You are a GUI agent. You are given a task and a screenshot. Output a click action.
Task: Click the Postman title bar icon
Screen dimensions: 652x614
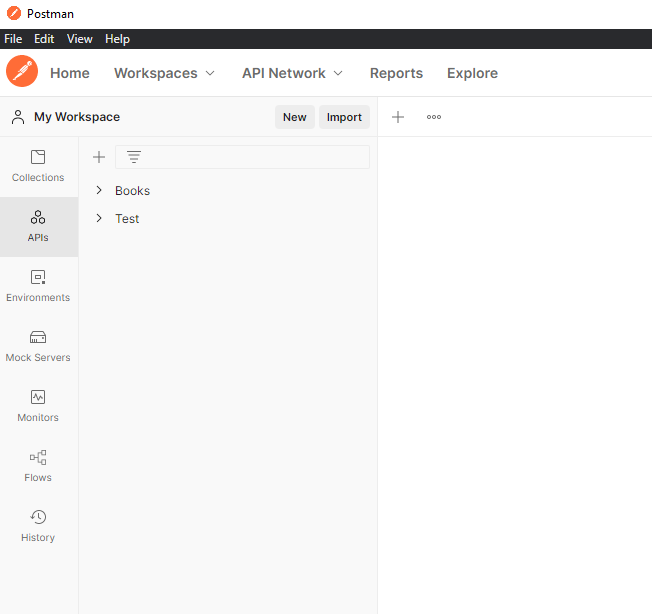pos(14,13)
